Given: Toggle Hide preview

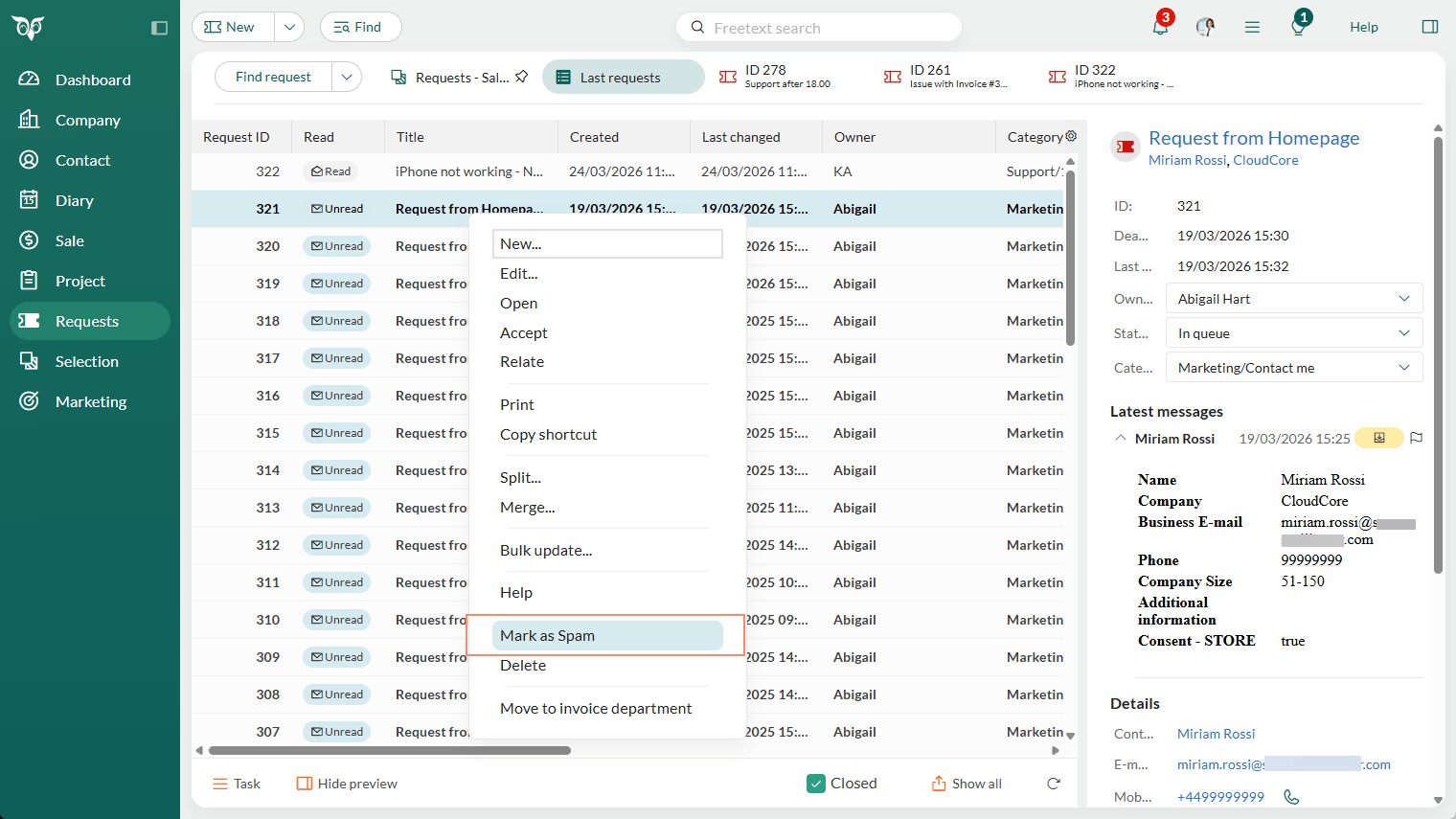Looking at the screenshot, I should coord(347,784).
